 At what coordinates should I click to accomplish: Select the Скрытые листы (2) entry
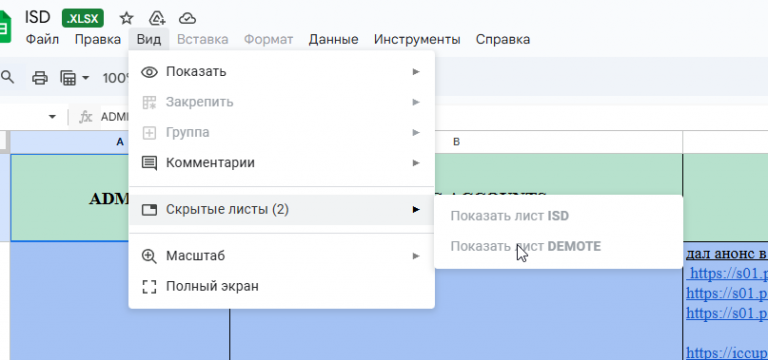click(282, 210)
